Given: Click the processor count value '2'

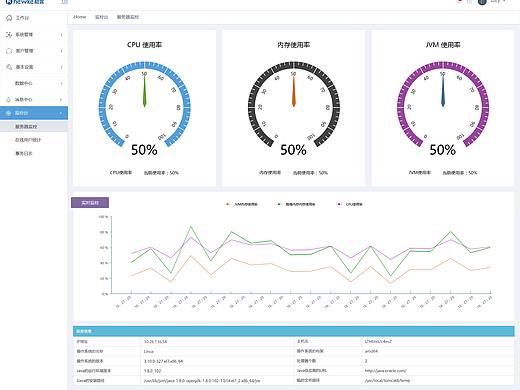Looking at the screenshot, I should 366,361.
